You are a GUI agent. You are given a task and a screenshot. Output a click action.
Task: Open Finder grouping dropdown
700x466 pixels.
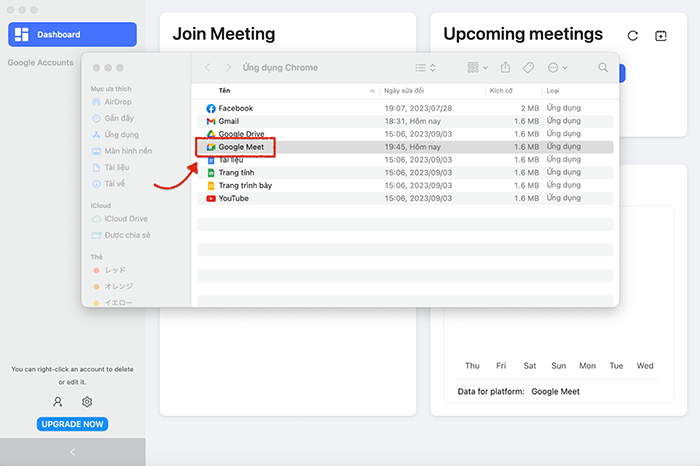point(477,67)
